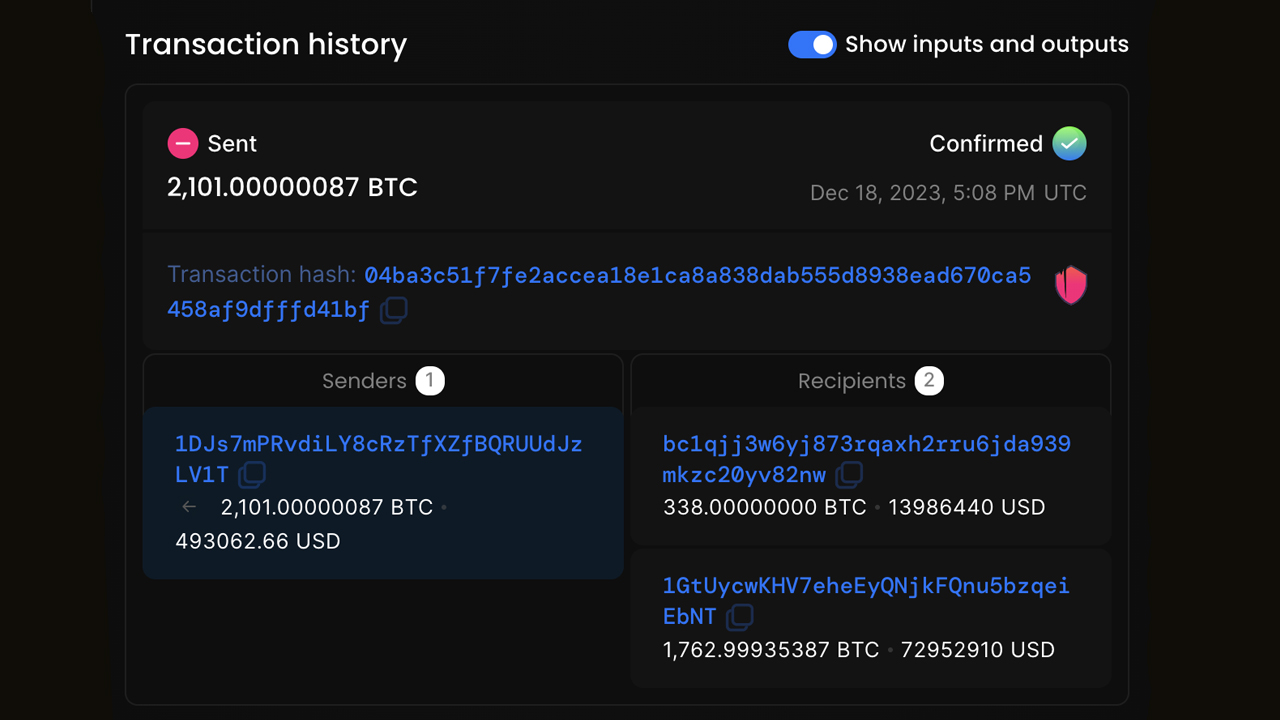Click the pink shield icon beside the hash
This screenshot has width=1280, height=720.
tap(1070, 285)
